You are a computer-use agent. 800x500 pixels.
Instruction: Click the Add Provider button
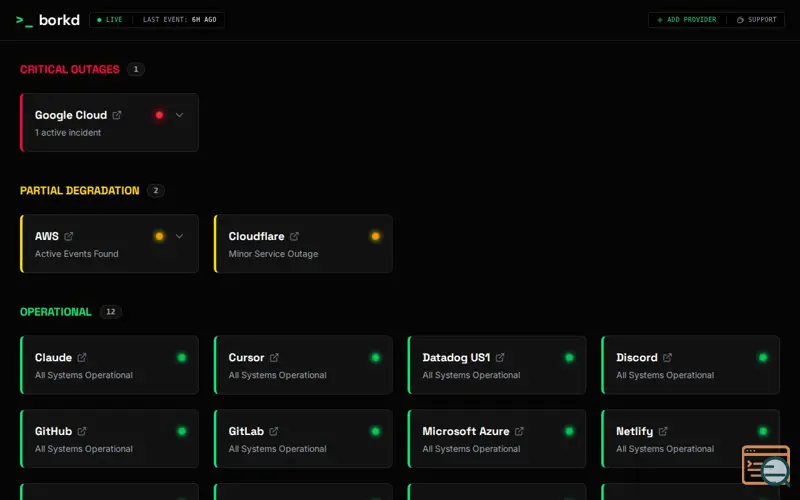(x=687, y=20)
